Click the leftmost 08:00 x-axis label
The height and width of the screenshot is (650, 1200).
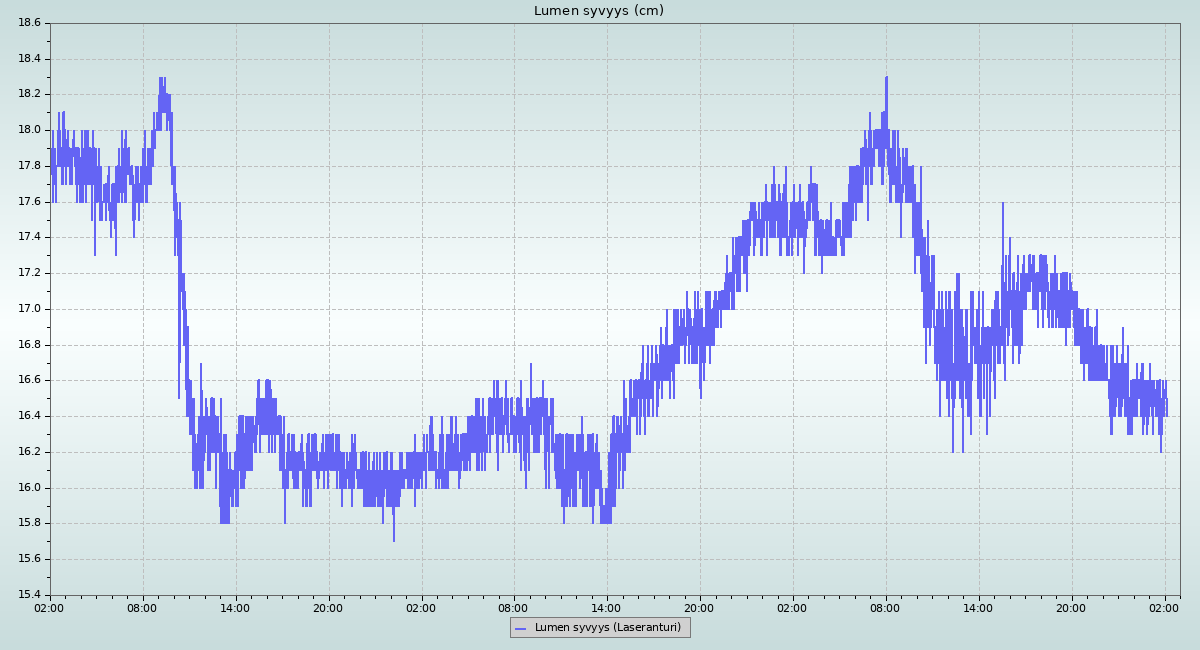point(142,608)
